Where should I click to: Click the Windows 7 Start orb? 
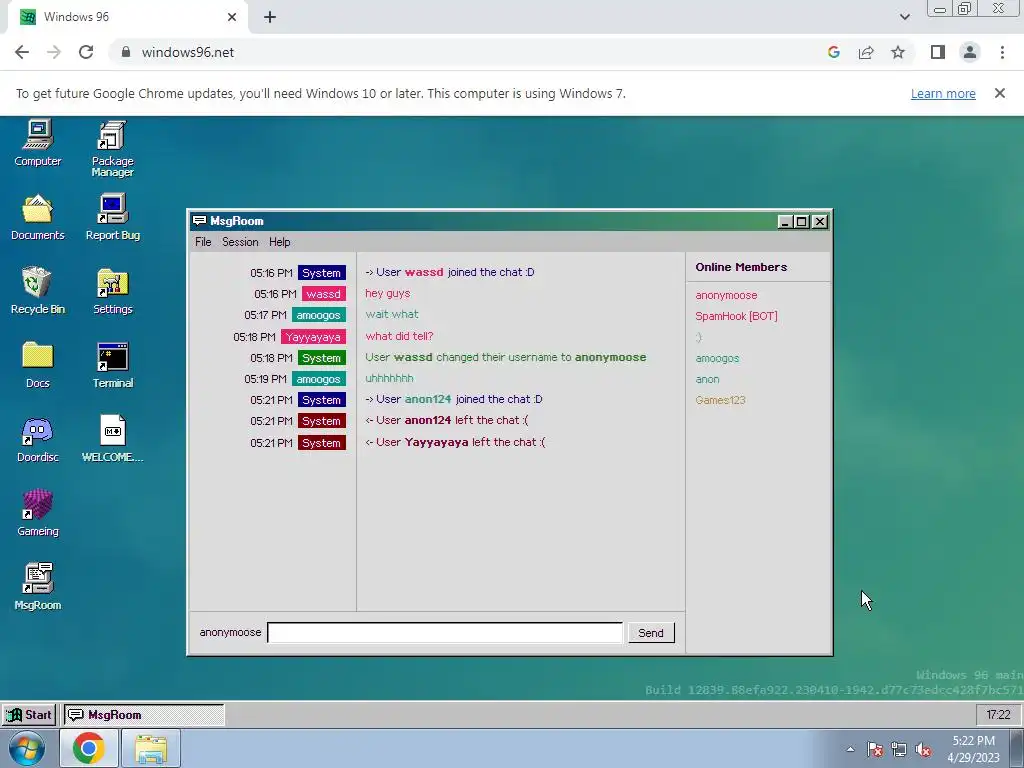click(x=27, y=748)
